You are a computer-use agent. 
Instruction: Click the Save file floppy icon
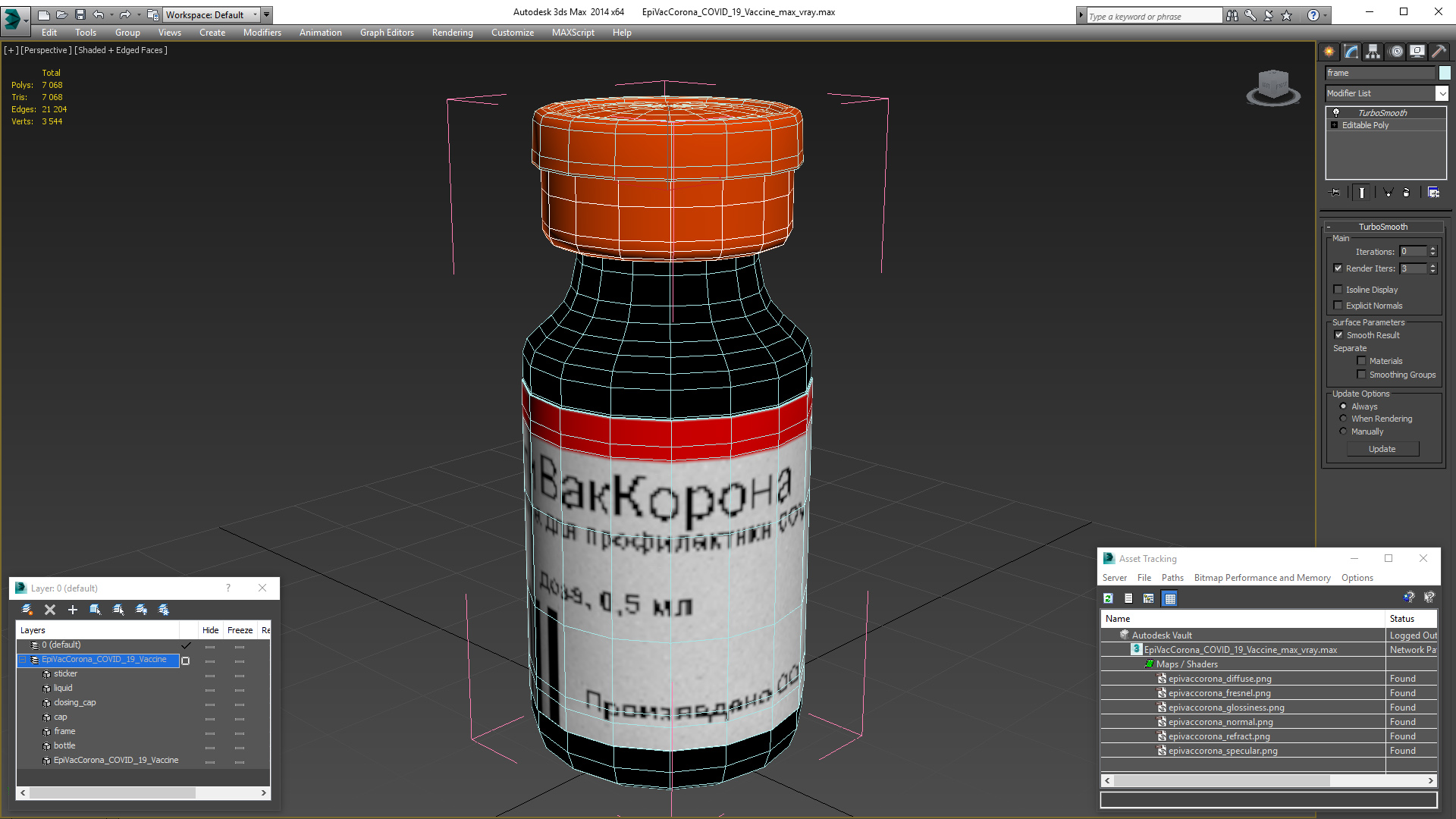pyautogui.click(x=80, y=14)
